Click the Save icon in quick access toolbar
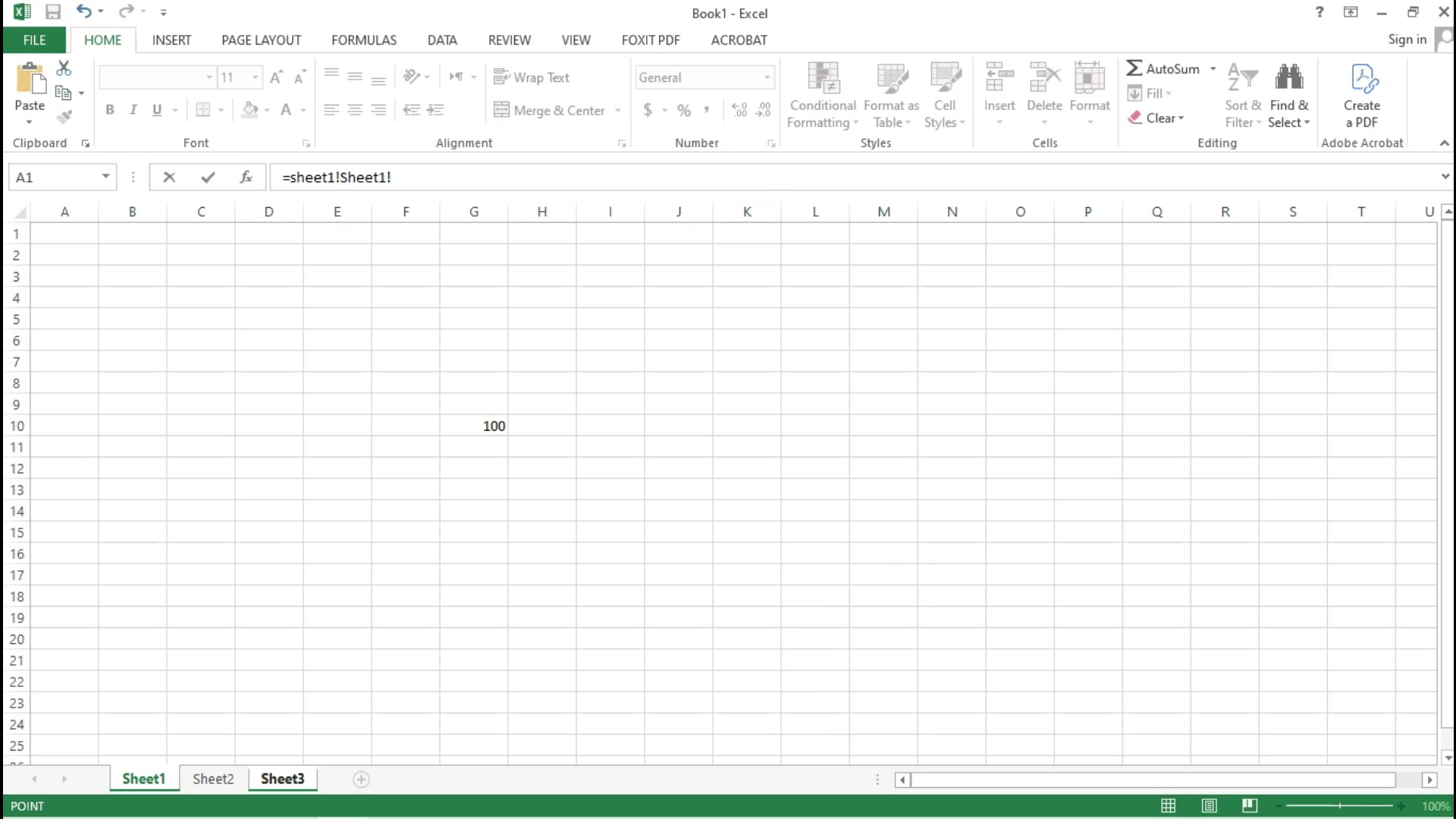Viewport: 1456px width, 819px height. (x=52, y=12)
